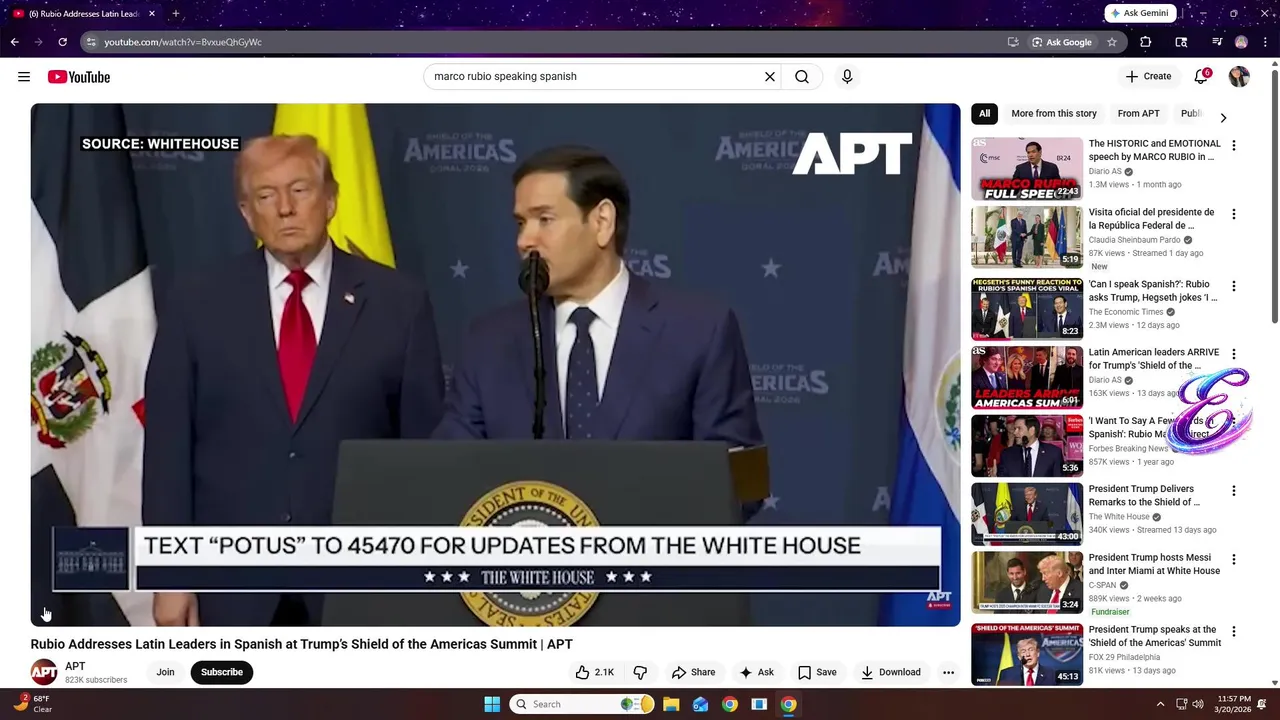This screenshot has height=720, width=1280.
Task: Go to the YouTube home logo
Action: (79, 77)
